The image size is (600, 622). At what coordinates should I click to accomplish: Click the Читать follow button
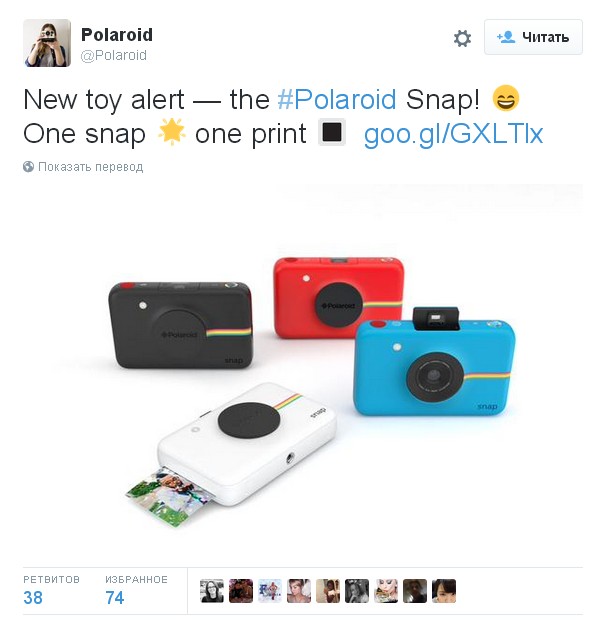(533, 37)
